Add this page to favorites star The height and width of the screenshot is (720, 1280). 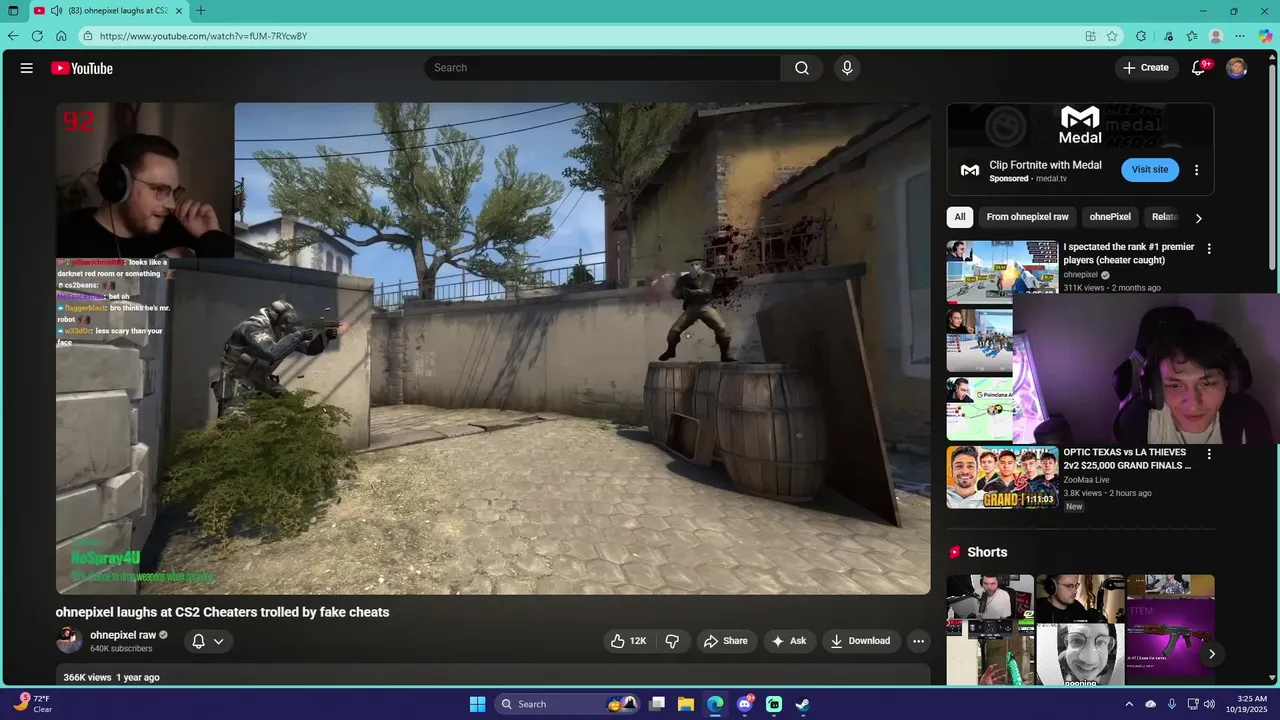click(1112, 36)
